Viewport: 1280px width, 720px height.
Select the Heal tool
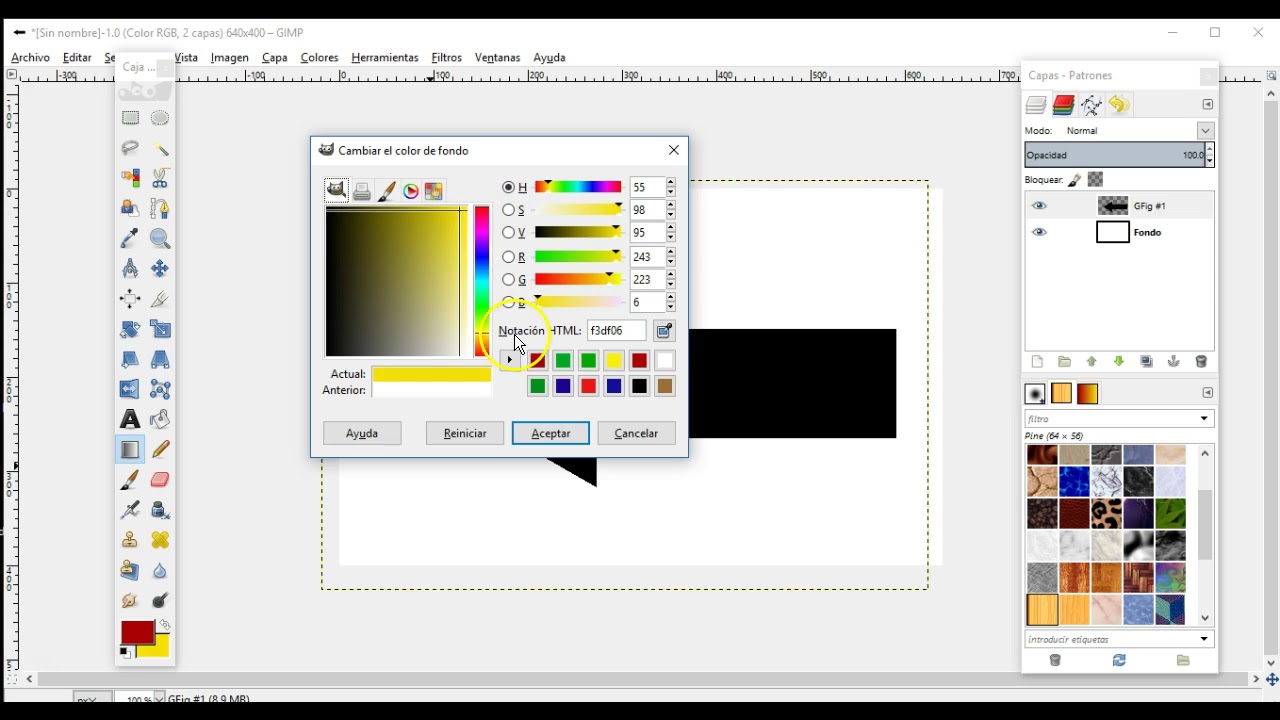click(x=160, y=540)
